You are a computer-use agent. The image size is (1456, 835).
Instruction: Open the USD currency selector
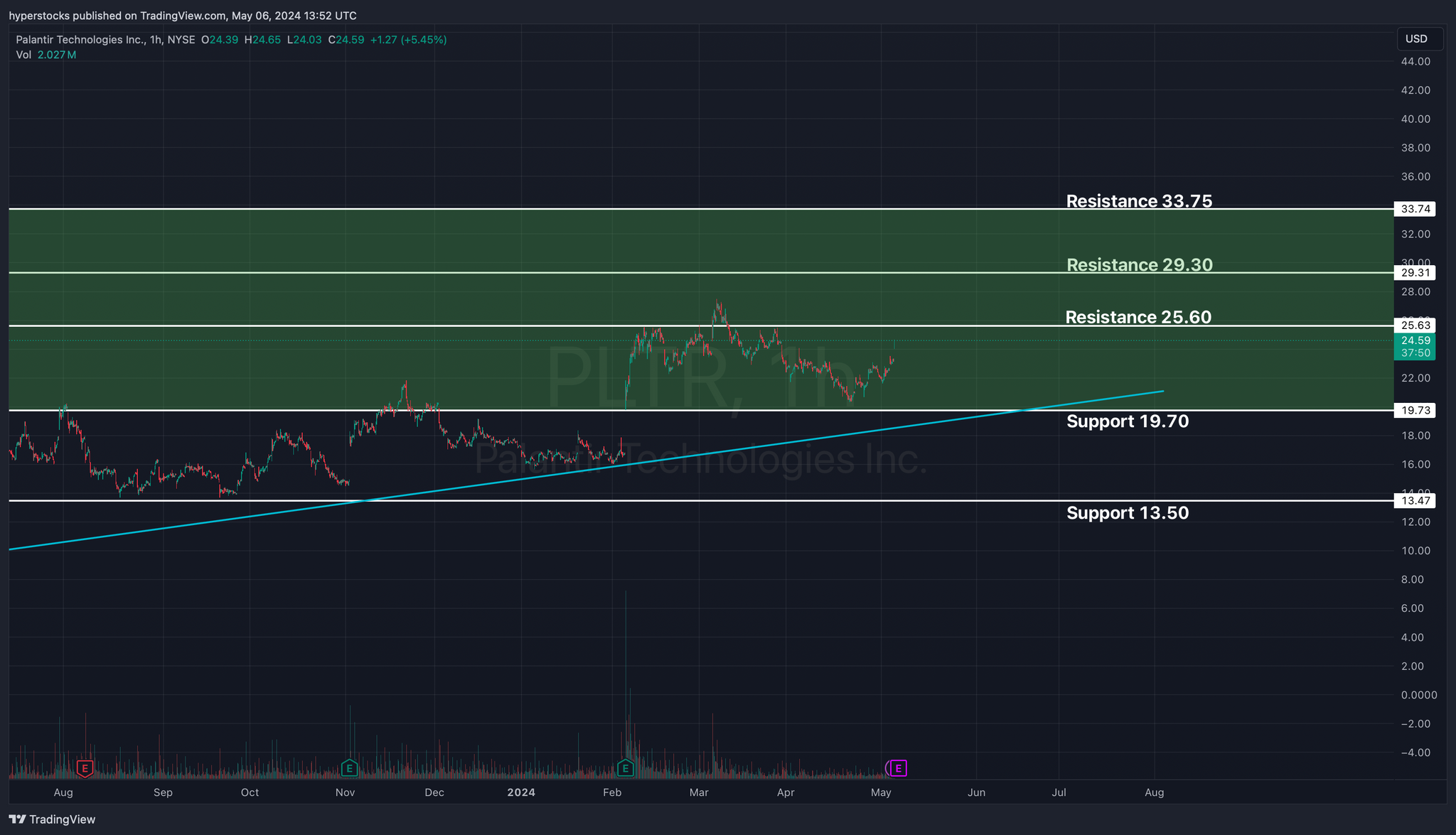tap(1418, 39)
